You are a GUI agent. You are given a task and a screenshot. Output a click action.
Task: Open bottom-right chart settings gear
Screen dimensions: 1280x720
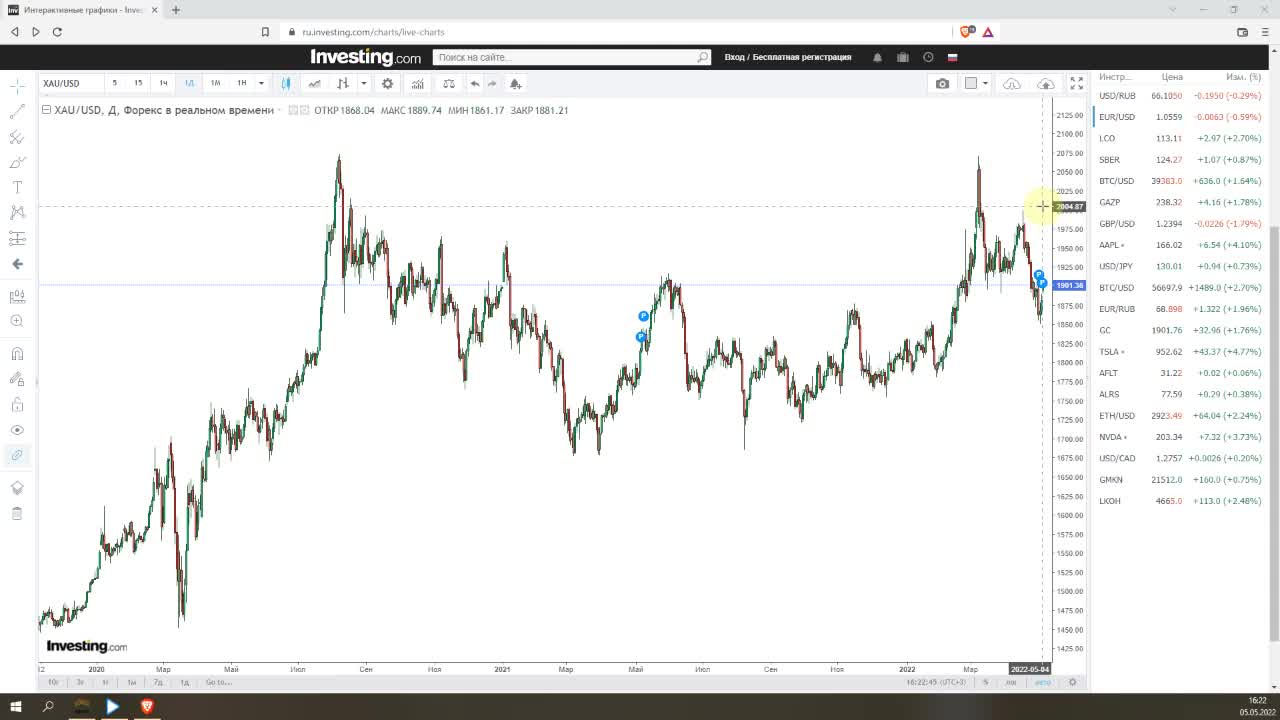1073,682
